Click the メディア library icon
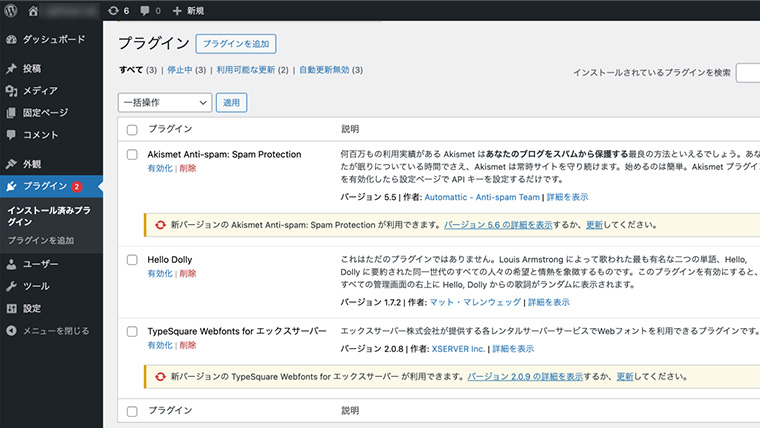Screen dimensions: 760x428 click(x=11, y=91)
